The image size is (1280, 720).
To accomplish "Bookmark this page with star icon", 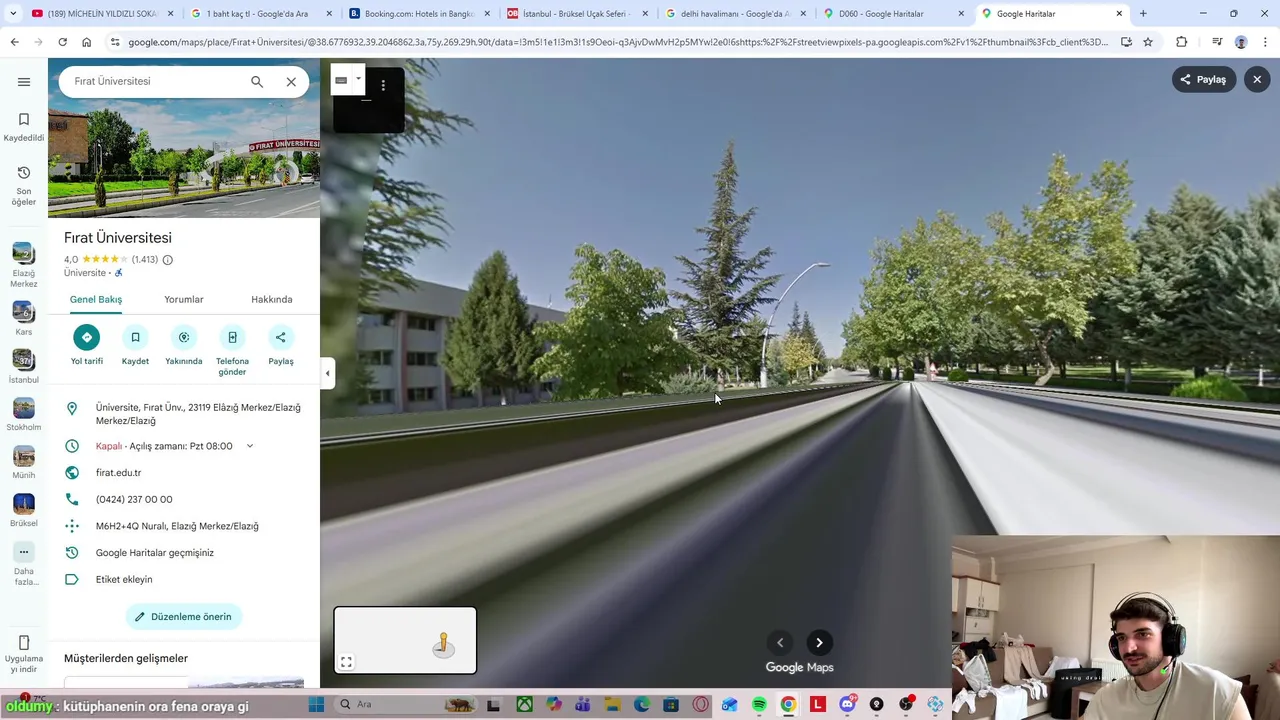I will click(x=1148, y=42).
